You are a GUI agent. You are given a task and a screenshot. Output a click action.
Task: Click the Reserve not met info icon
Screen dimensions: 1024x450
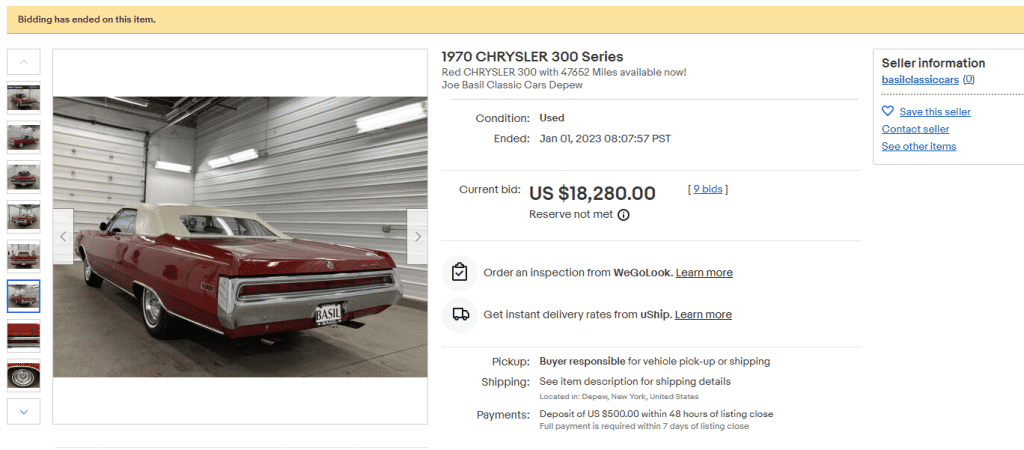[x=623, y=215]
